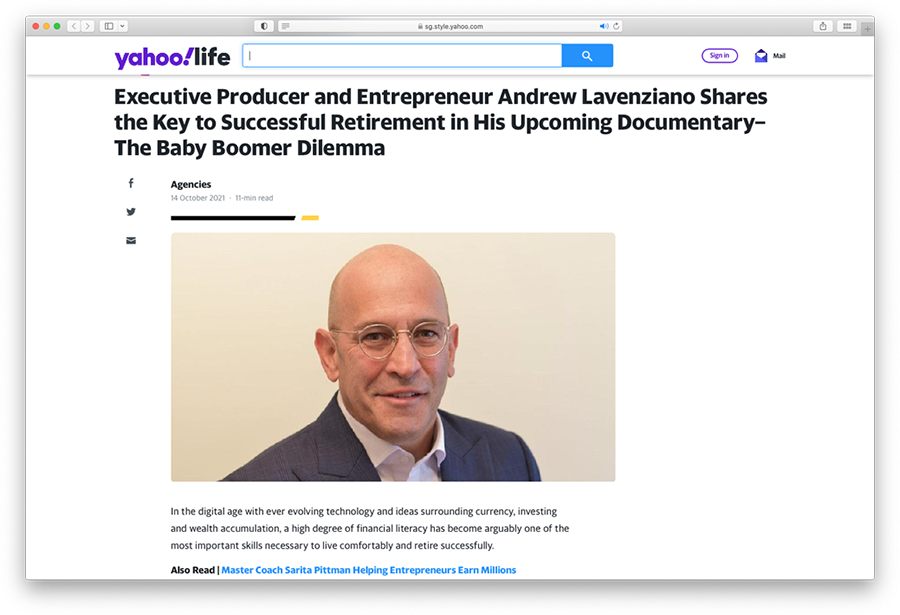900x615 pixels.
Task: Click the Yahoo Life logo
Action: click(x=172, y=57)
